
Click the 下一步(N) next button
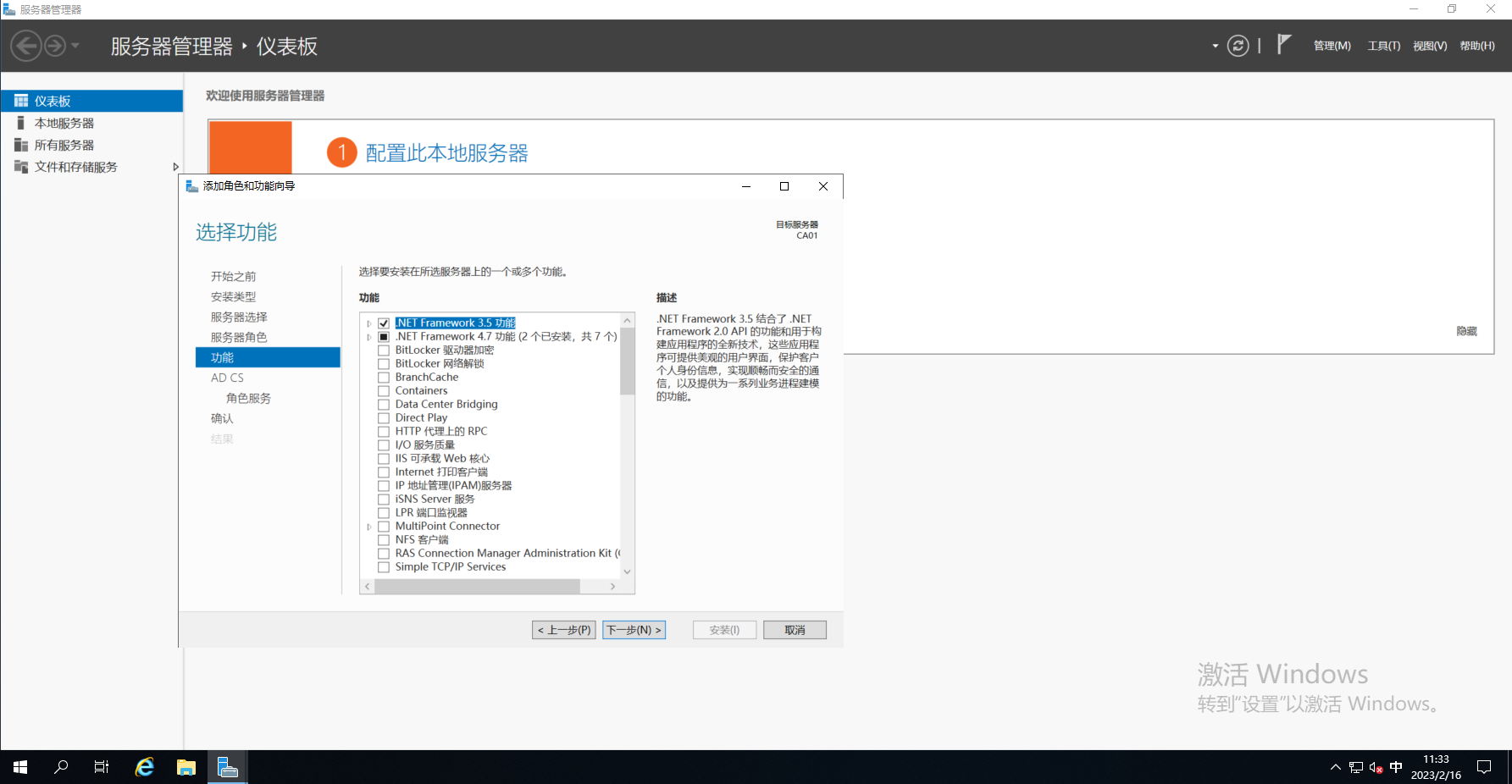[634, 630]
